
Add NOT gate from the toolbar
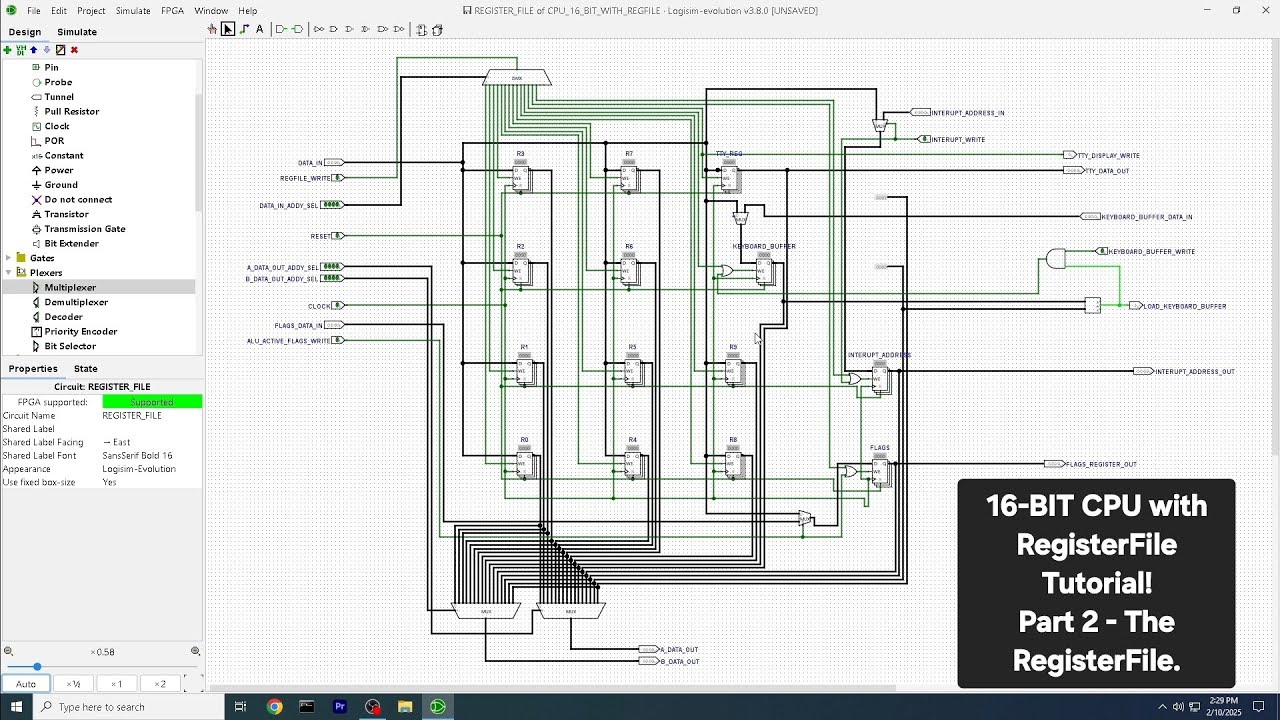point(319,29)
